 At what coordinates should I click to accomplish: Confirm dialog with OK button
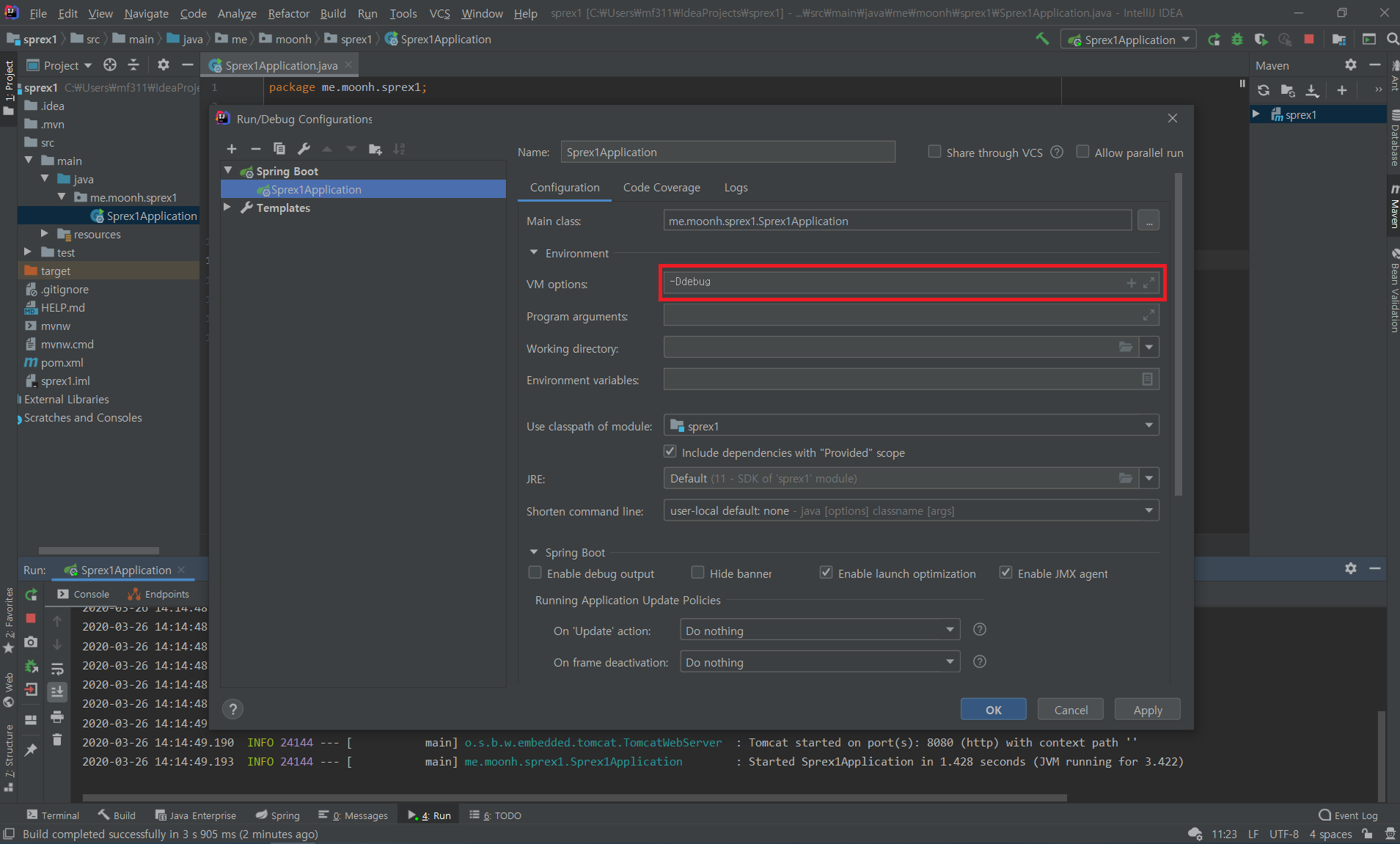(993, 709)
